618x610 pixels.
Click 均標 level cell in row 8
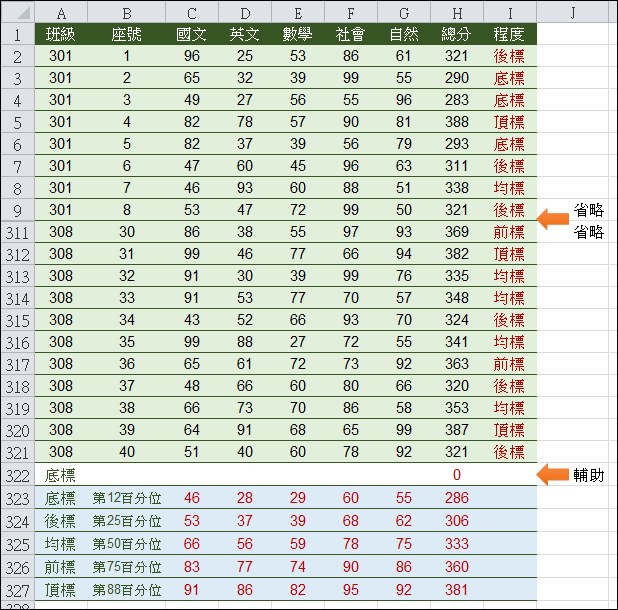click(509, 188)
